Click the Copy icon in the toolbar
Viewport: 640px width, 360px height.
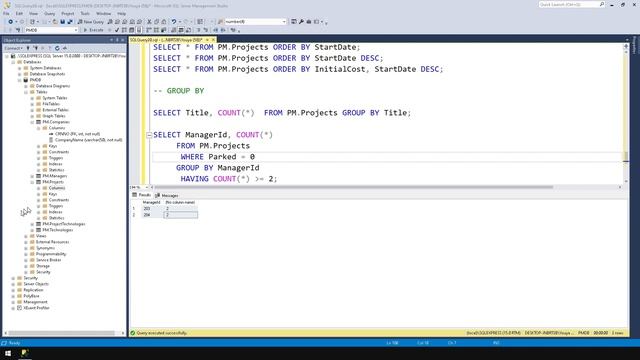tap(156, 22)
